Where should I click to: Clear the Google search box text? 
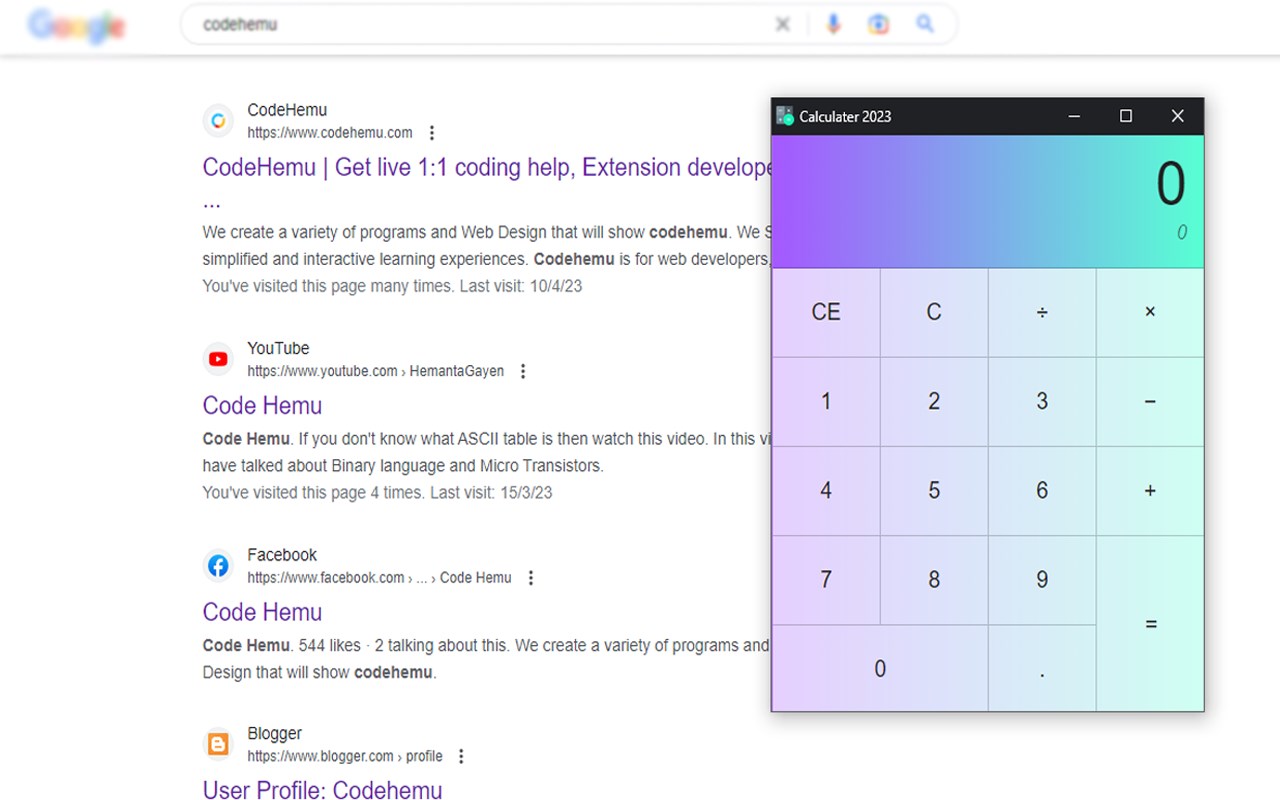point(783,24)
